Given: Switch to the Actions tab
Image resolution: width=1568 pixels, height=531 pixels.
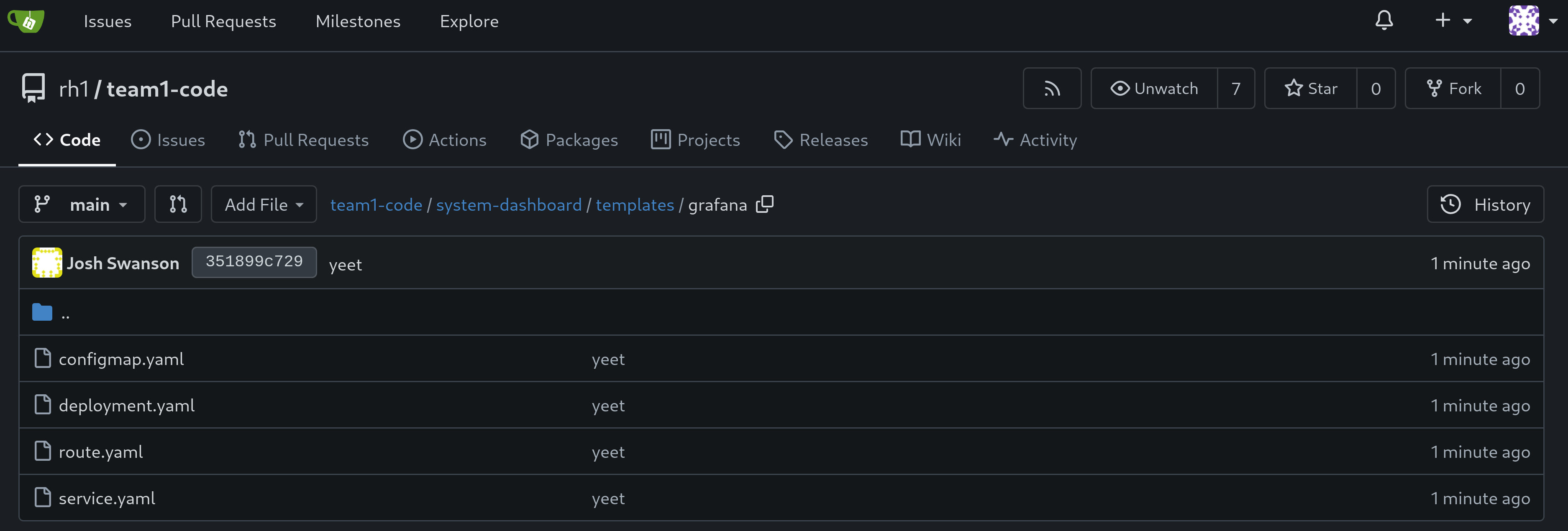Looking at the screenshot, I should point(445,140).
